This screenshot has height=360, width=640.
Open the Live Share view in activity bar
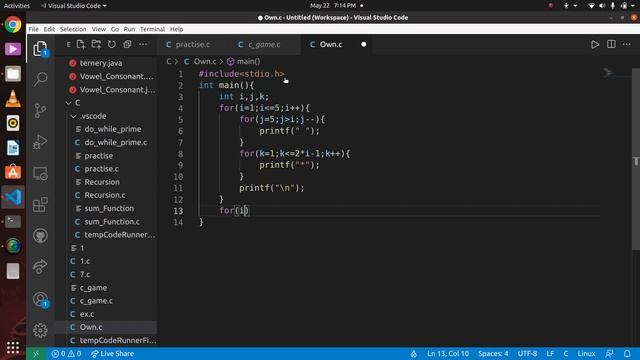coord(40,267)
